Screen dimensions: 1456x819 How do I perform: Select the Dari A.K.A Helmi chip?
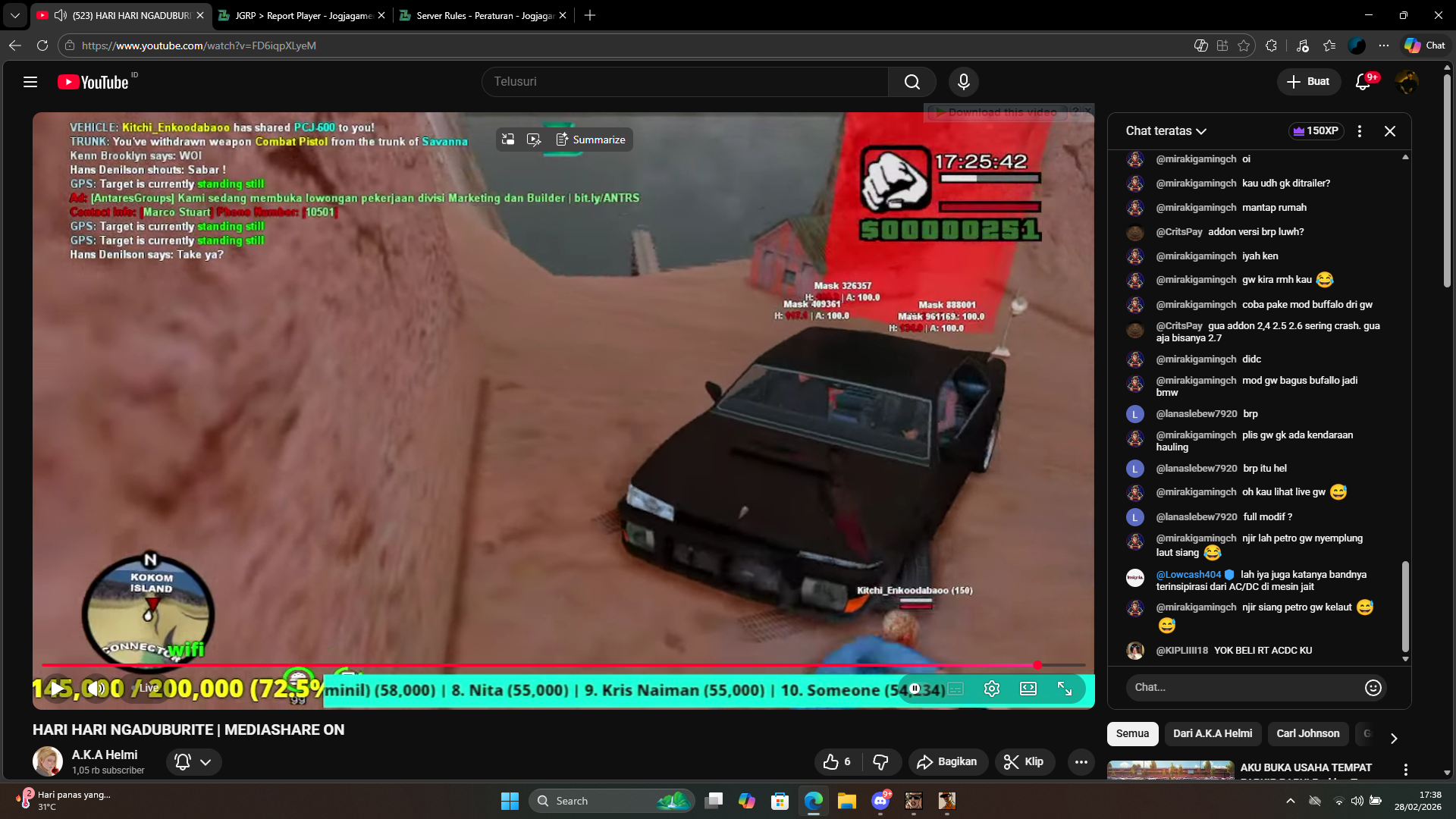tap(1213, 734)
